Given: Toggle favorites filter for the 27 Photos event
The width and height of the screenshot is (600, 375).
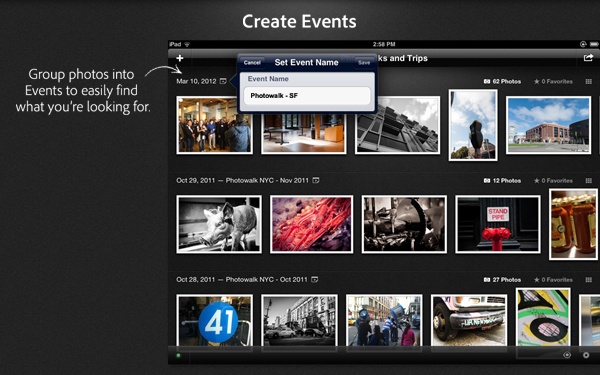Looking at the screenshot, I should [553, 280].
